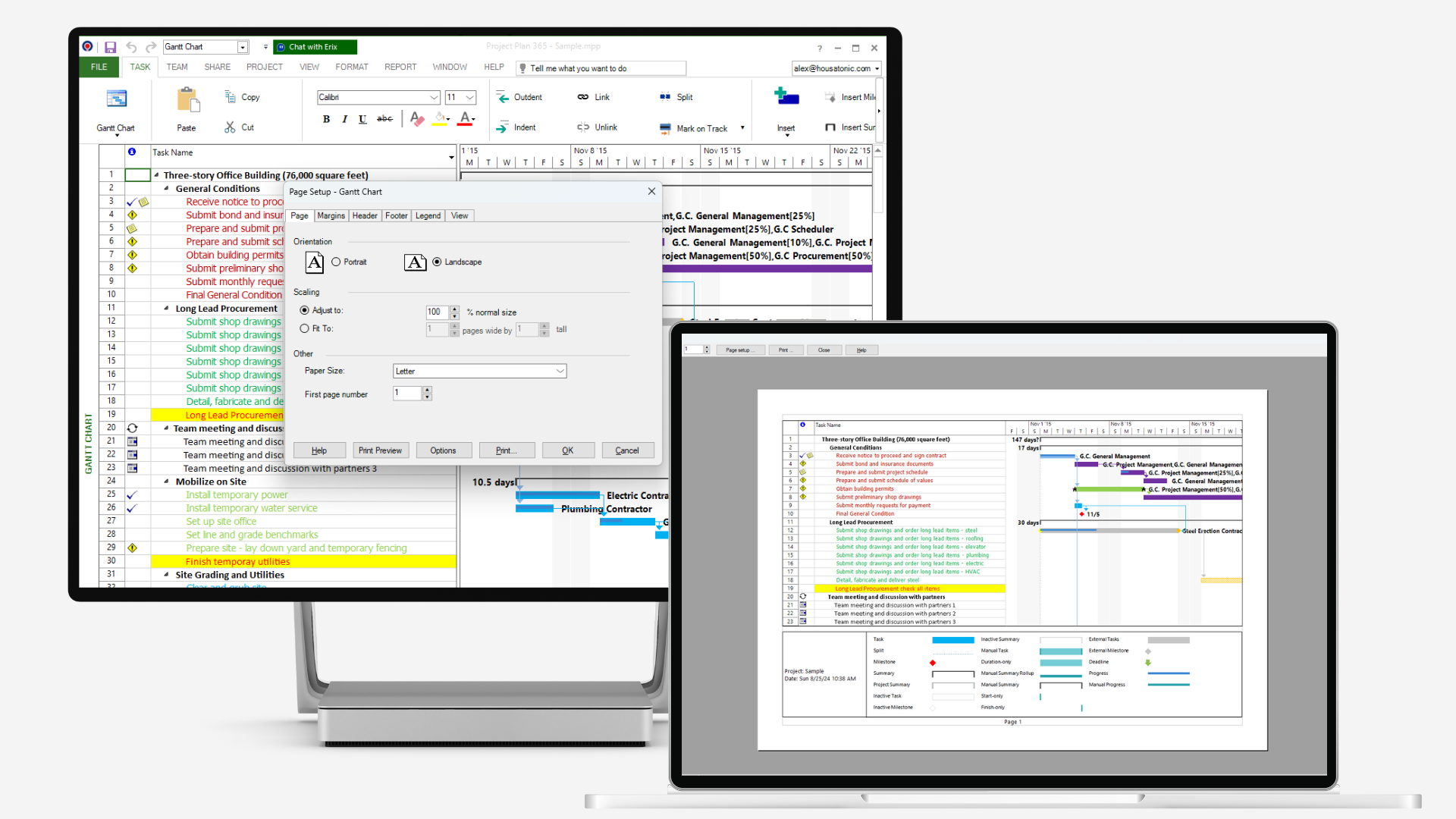Click Mark on Track icon

tap(665, 128)
